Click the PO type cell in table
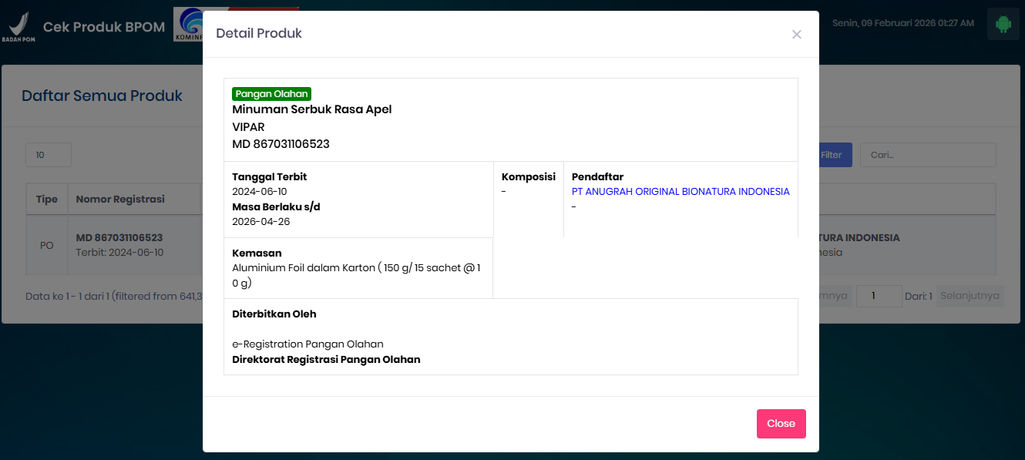1025x460 pixels. click(x=47, y=245)
